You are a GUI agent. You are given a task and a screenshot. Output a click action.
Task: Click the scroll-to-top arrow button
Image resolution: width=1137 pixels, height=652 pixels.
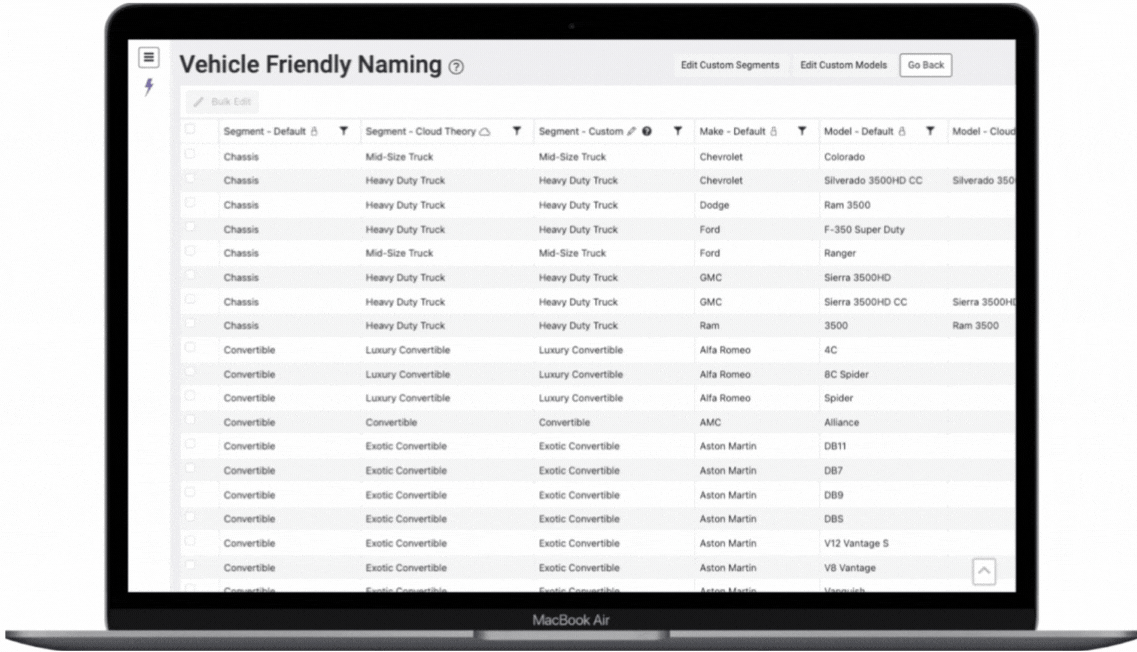tap(984, 571)
